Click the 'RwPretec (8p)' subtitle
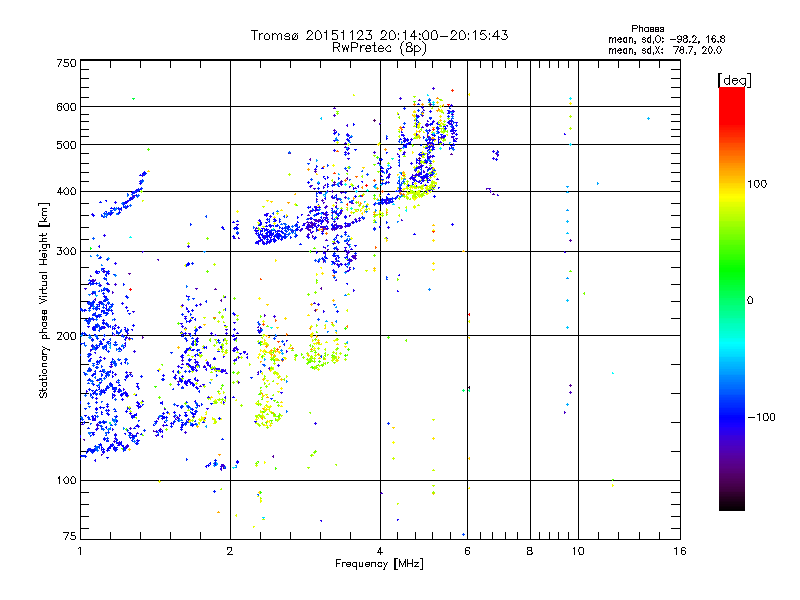The height and width of the screenshot is (600, 800). (379, 48)
